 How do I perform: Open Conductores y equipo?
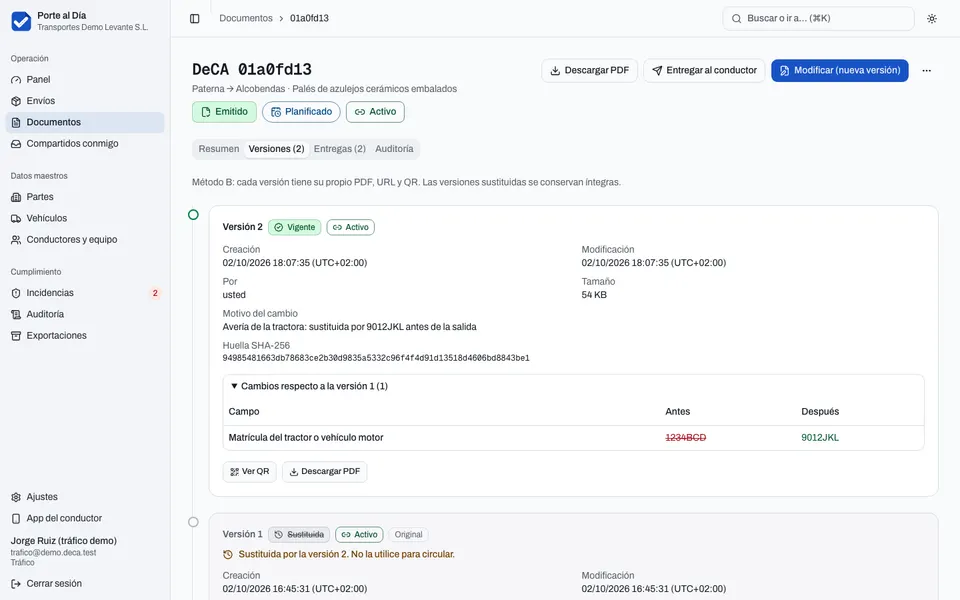click(84, 240)
